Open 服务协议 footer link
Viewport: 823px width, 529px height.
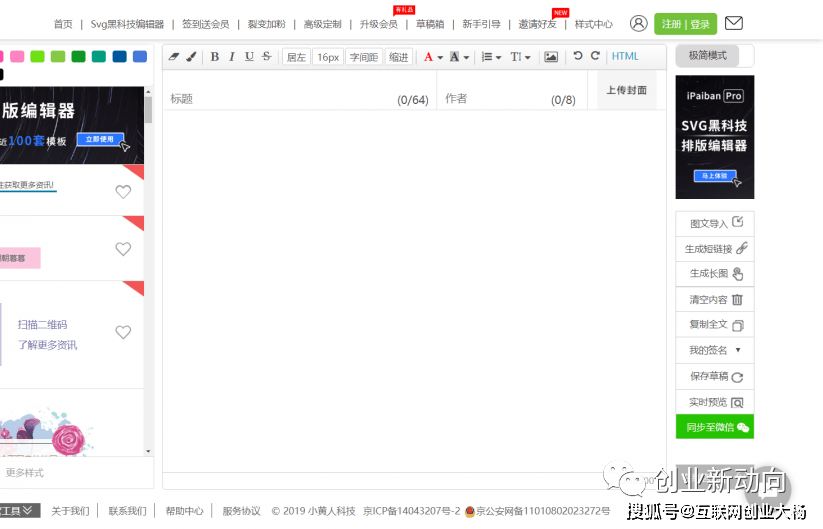click(x=241, y=511)
